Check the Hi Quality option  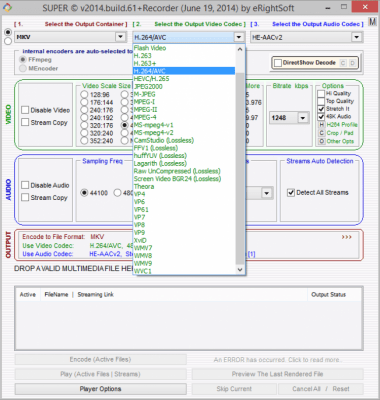pyautogui.click(x=321, y=93)
